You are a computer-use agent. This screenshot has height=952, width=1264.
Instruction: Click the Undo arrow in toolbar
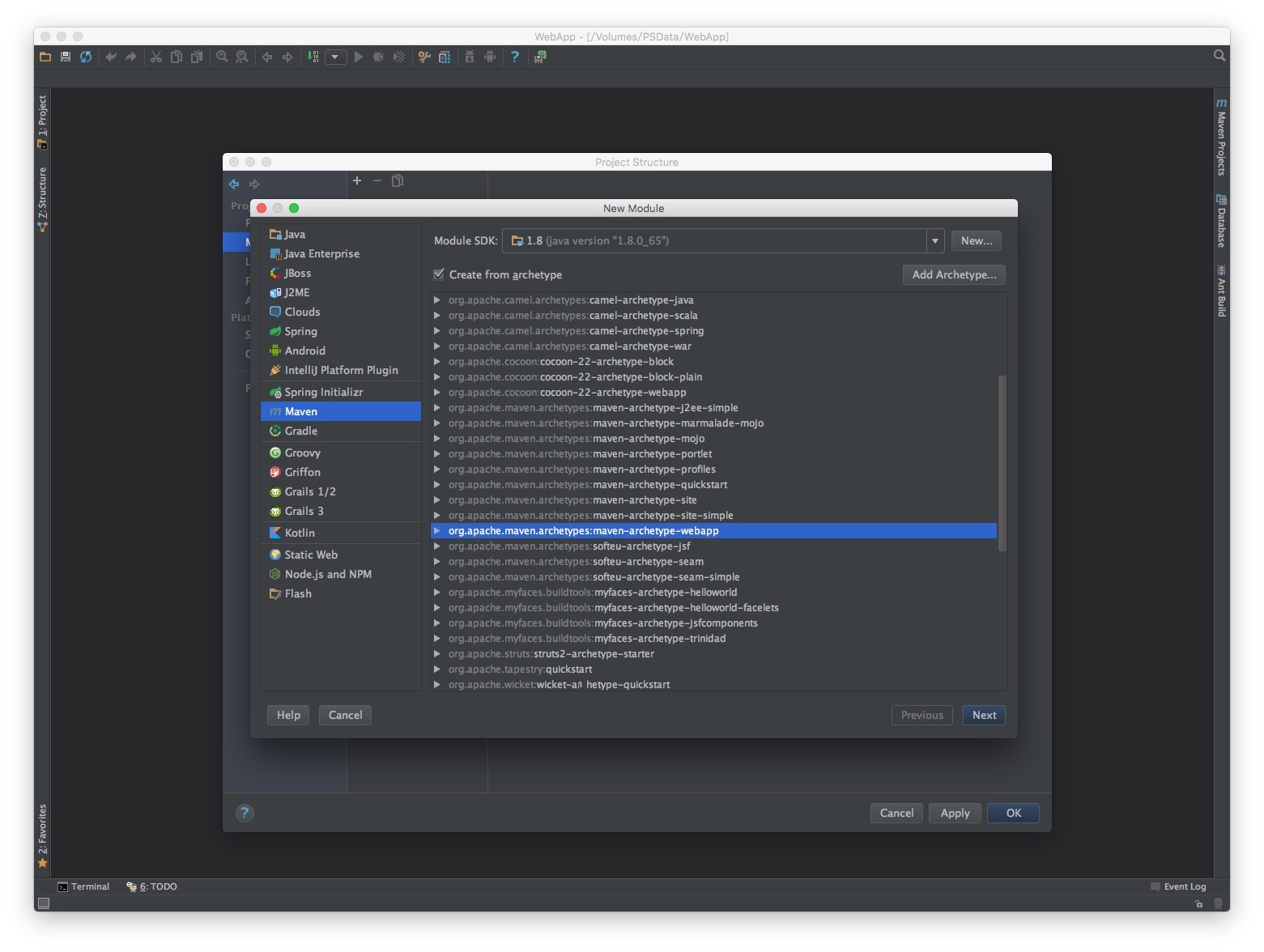tap(111, 57)
